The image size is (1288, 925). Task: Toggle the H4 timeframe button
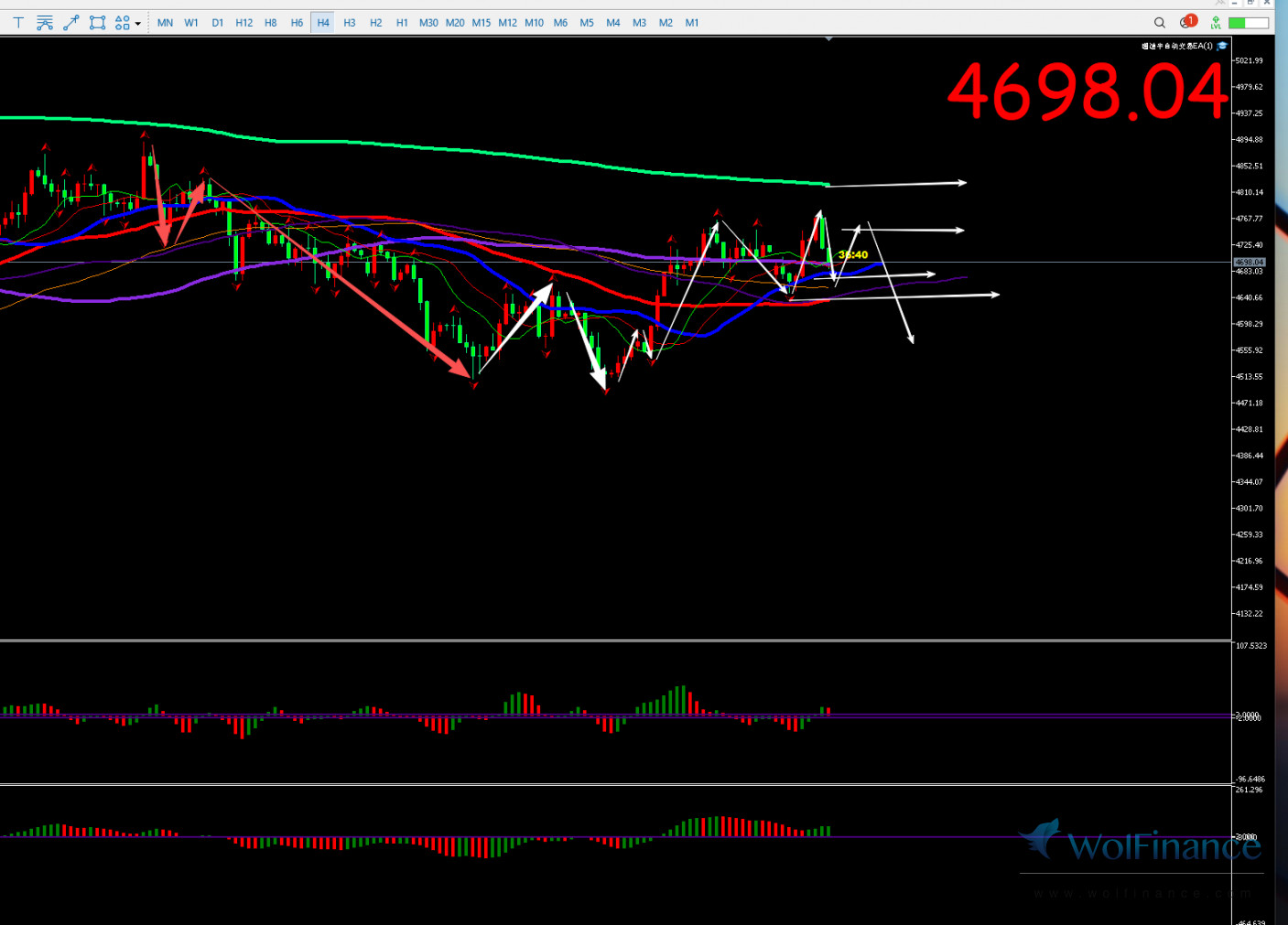tap(323, 23)
